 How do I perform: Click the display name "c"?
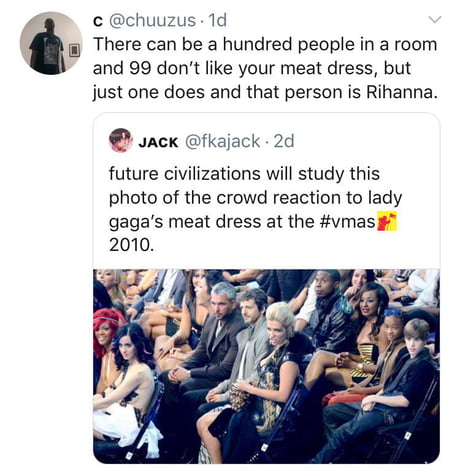coord(97,21)
